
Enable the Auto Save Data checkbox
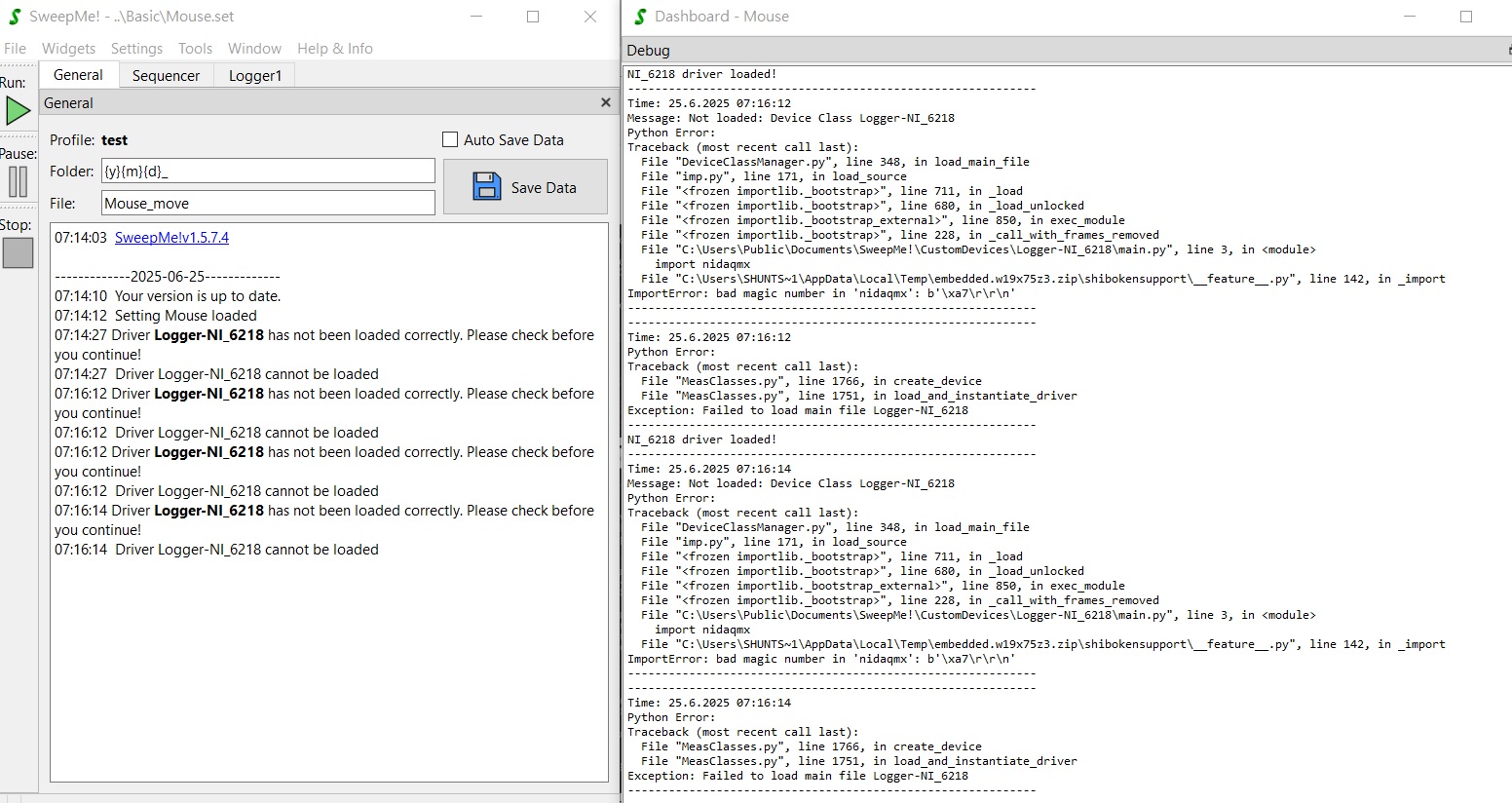pyautogui.click(x=450, y=139)
